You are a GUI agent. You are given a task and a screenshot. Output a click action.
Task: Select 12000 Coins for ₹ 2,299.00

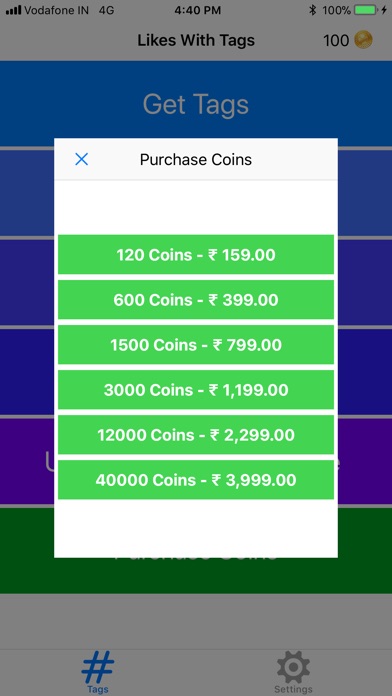pos(196,435)
